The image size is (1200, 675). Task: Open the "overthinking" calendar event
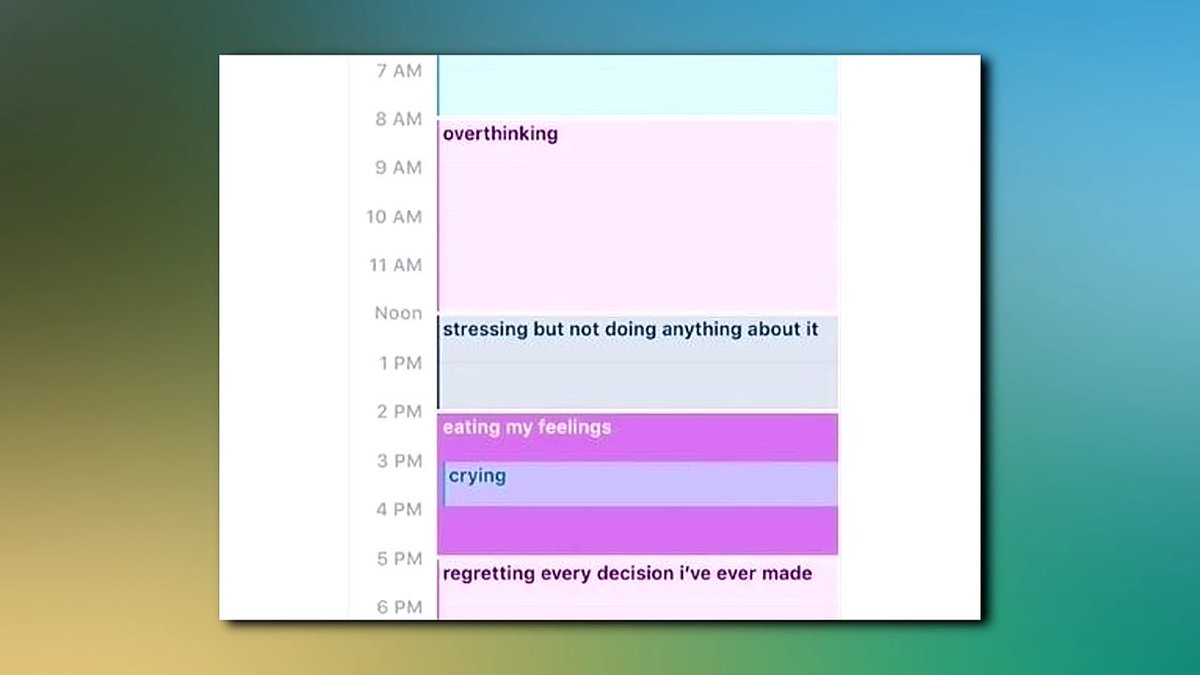(x=637, y=215)
